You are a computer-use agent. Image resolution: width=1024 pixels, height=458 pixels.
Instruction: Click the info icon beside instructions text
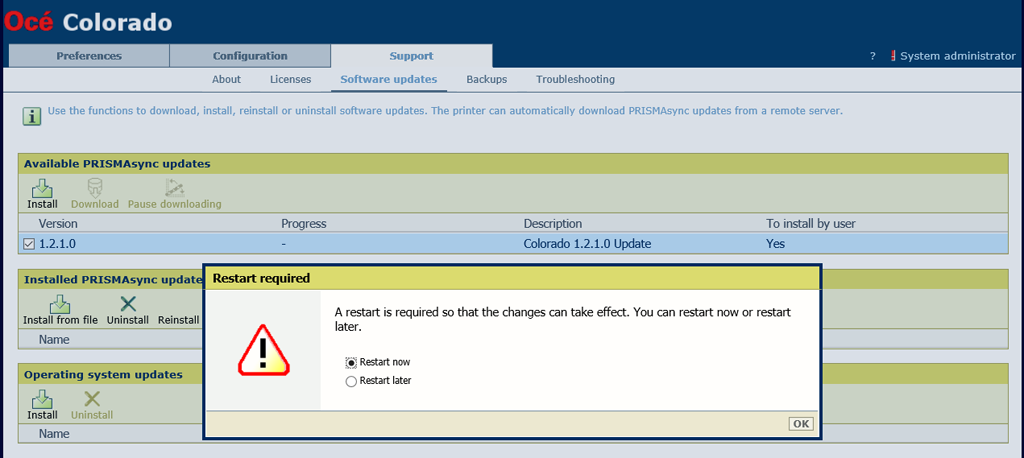point(32,116)
